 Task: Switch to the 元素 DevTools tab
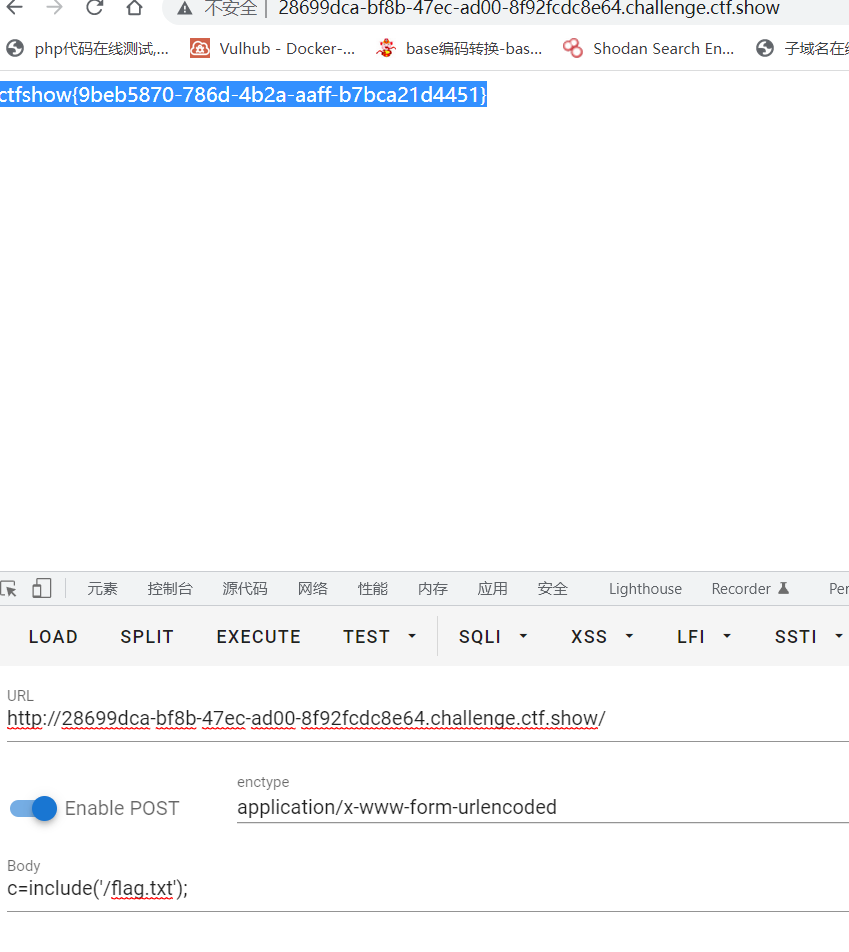(102, 588)
